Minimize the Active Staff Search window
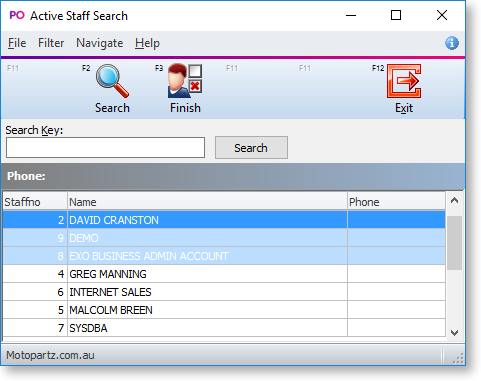The height and width of the screenshot is (381, 481). [351, 15]
